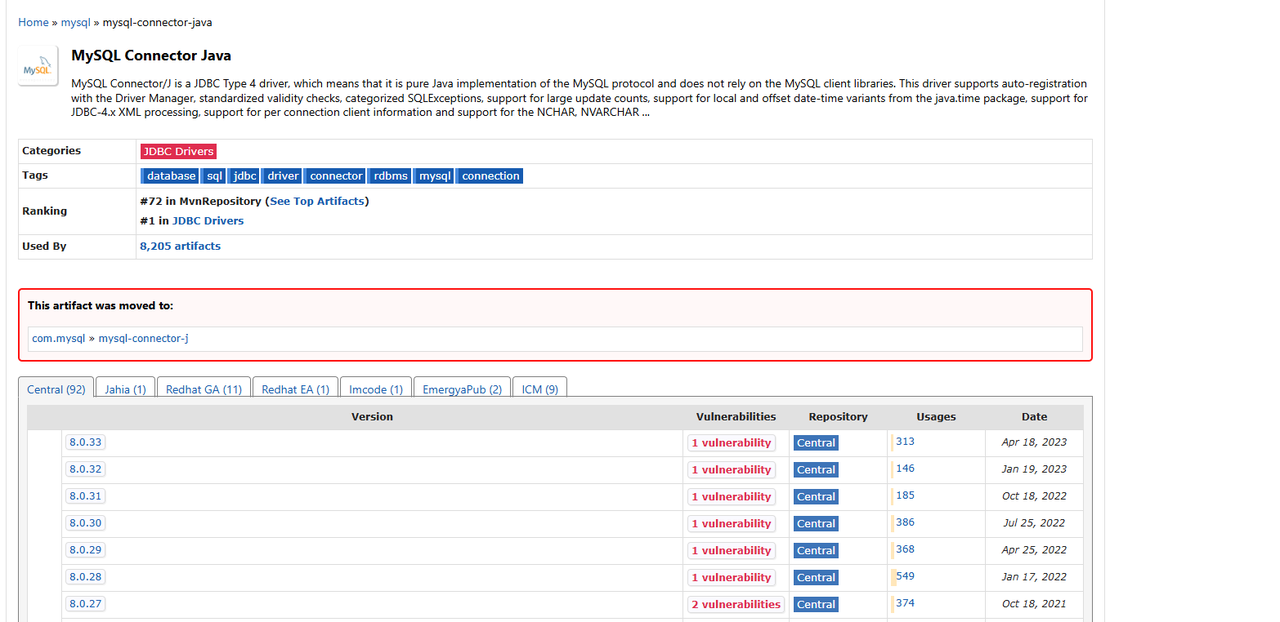Open the See Top Artifacts link

(317, 201)
